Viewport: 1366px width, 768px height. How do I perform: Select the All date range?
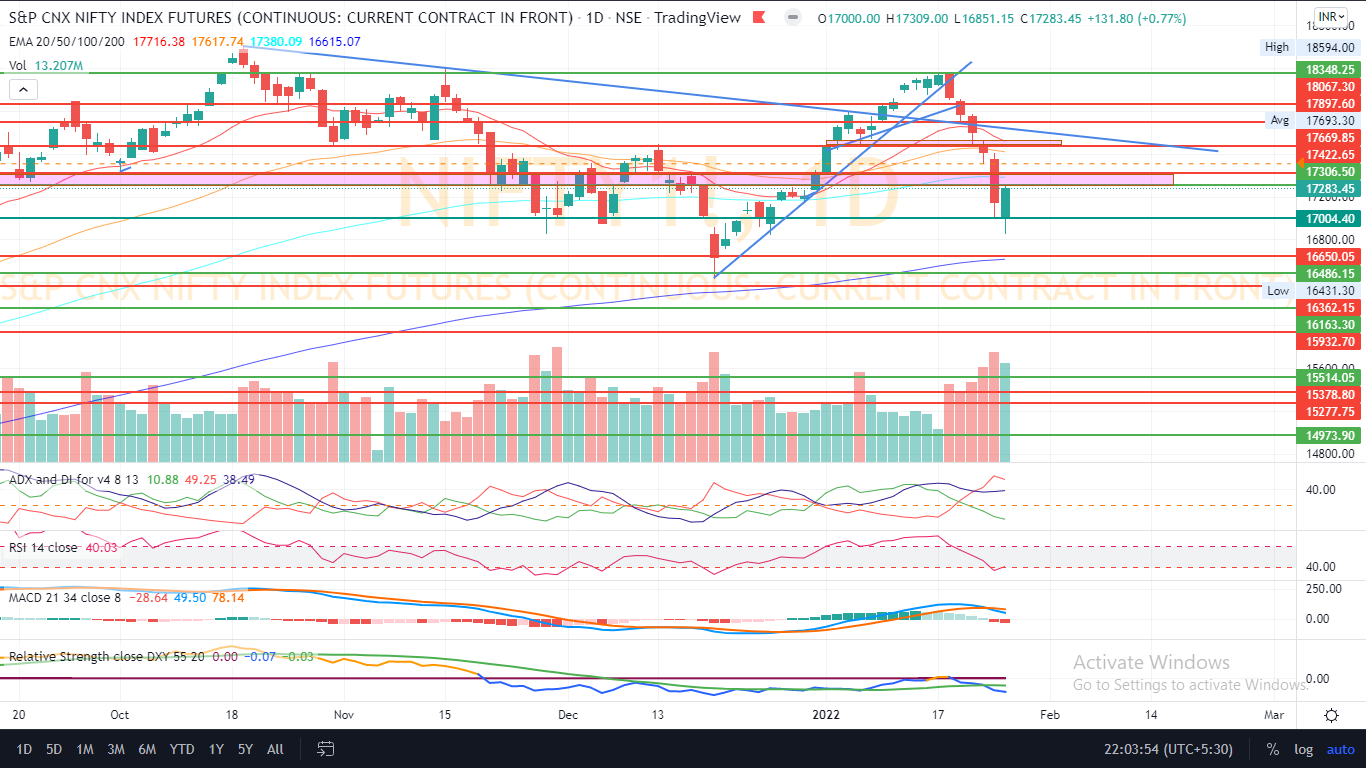point(276,749)
